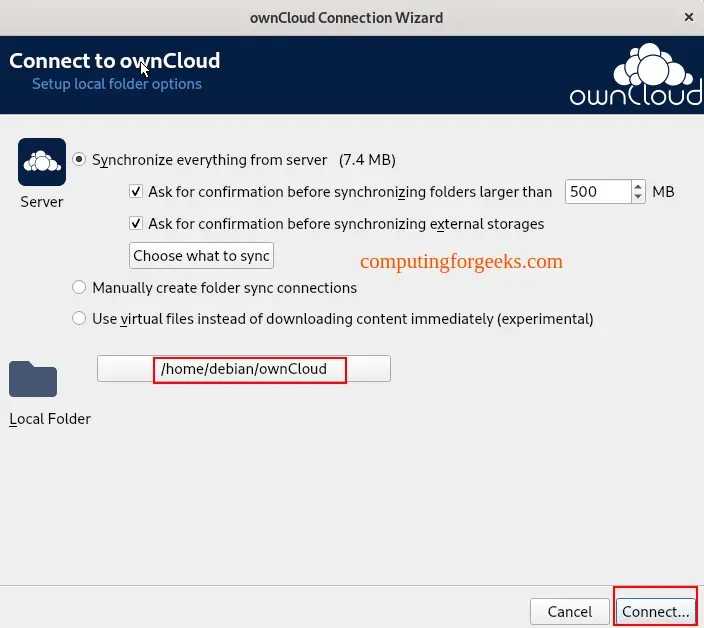Close the ownCloud Connection Wizard window

click(x=689, y=17)
